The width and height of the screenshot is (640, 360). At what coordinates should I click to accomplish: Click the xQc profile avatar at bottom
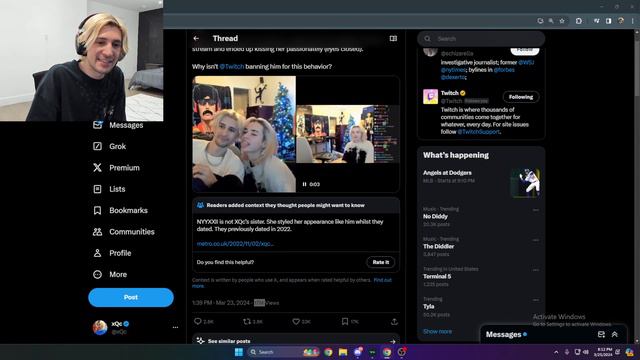point(100,327)
